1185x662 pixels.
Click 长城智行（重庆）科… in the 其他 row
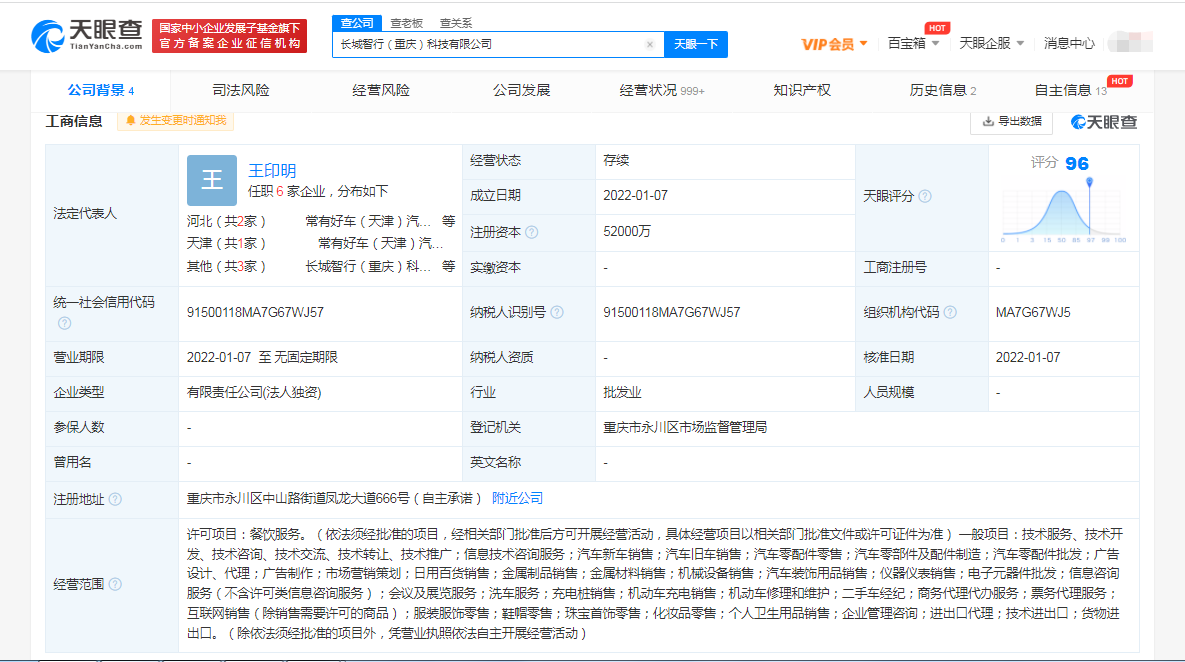coord(368,267)
